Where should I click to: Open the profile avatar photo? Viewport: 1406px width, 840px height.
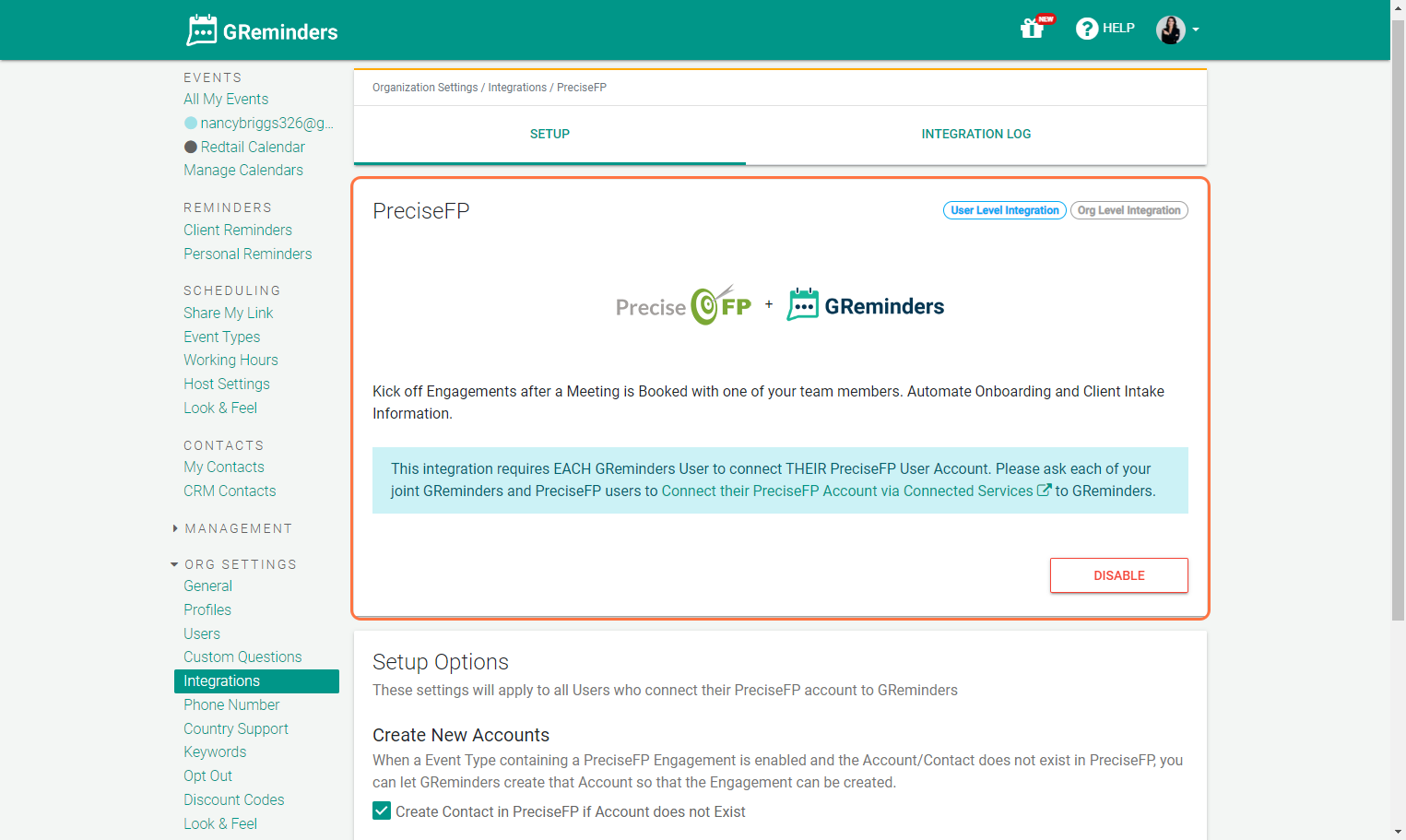[x=1169, y=30]
